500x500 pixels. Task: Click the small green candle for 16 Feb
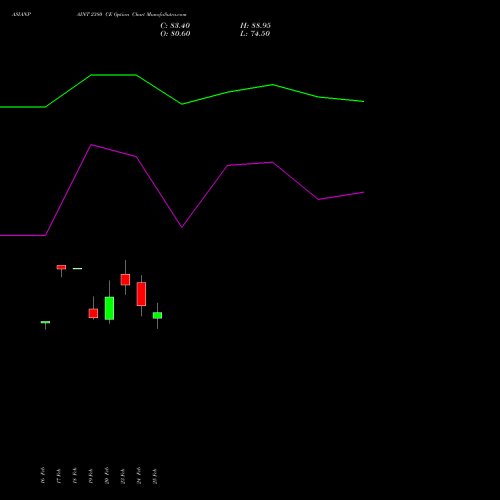point(45,322)
